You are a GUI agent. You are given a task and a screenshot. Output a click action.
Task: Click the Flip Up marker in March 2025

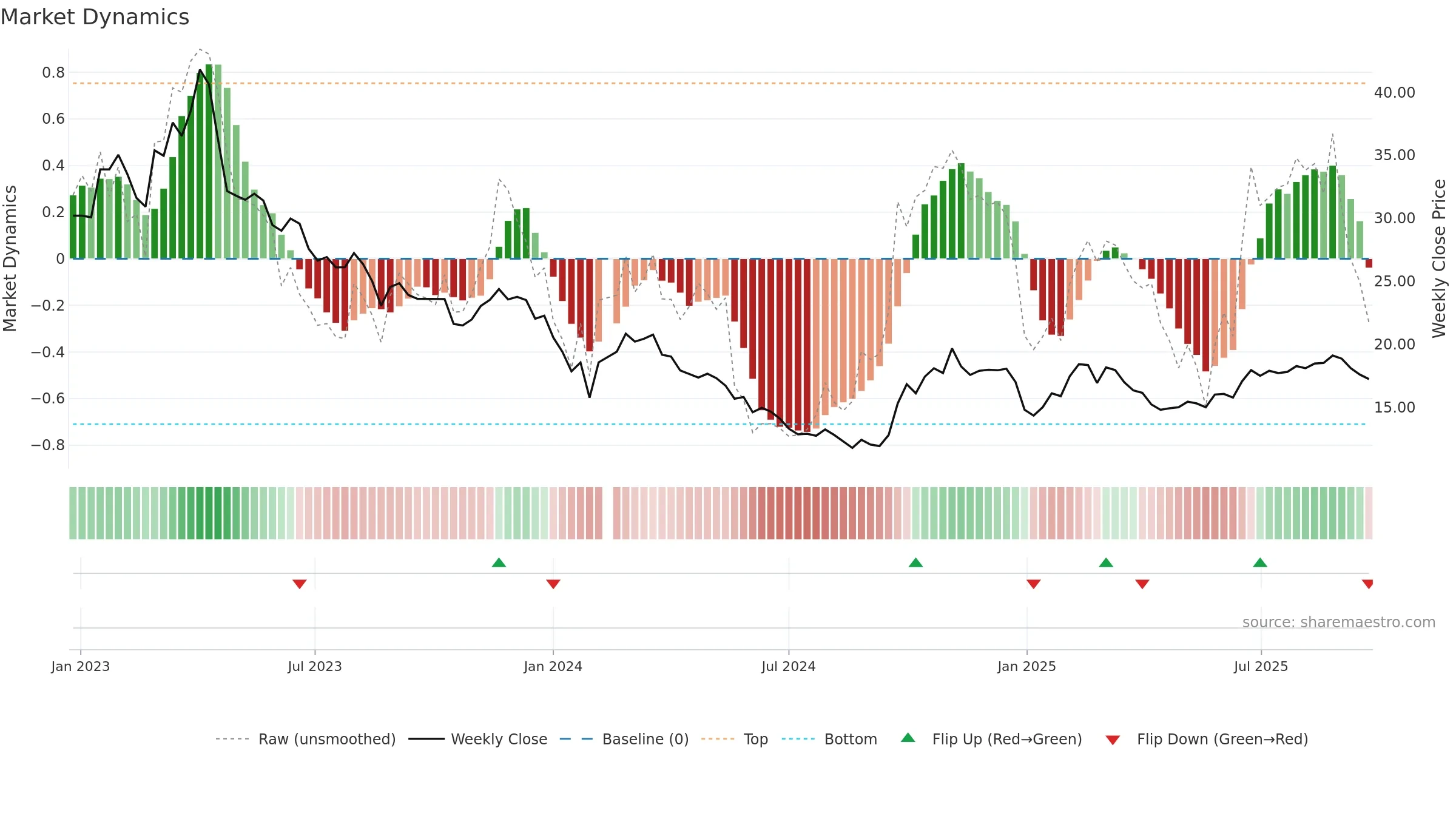point(1106,562)
